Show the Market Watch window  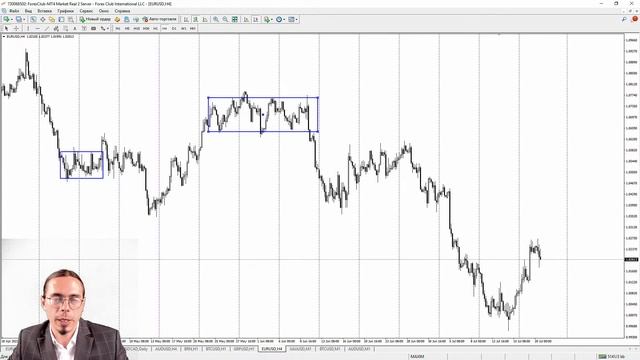[33, 19]
